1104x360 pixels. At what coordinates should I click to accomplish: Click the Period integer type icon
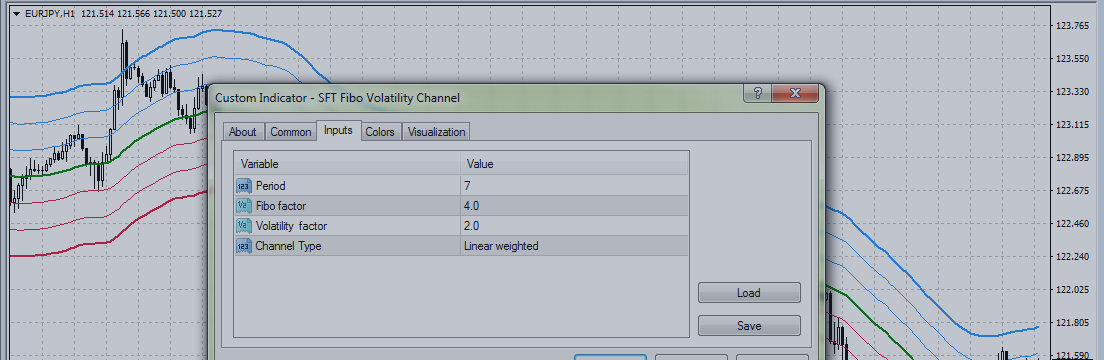coord(244,186)
